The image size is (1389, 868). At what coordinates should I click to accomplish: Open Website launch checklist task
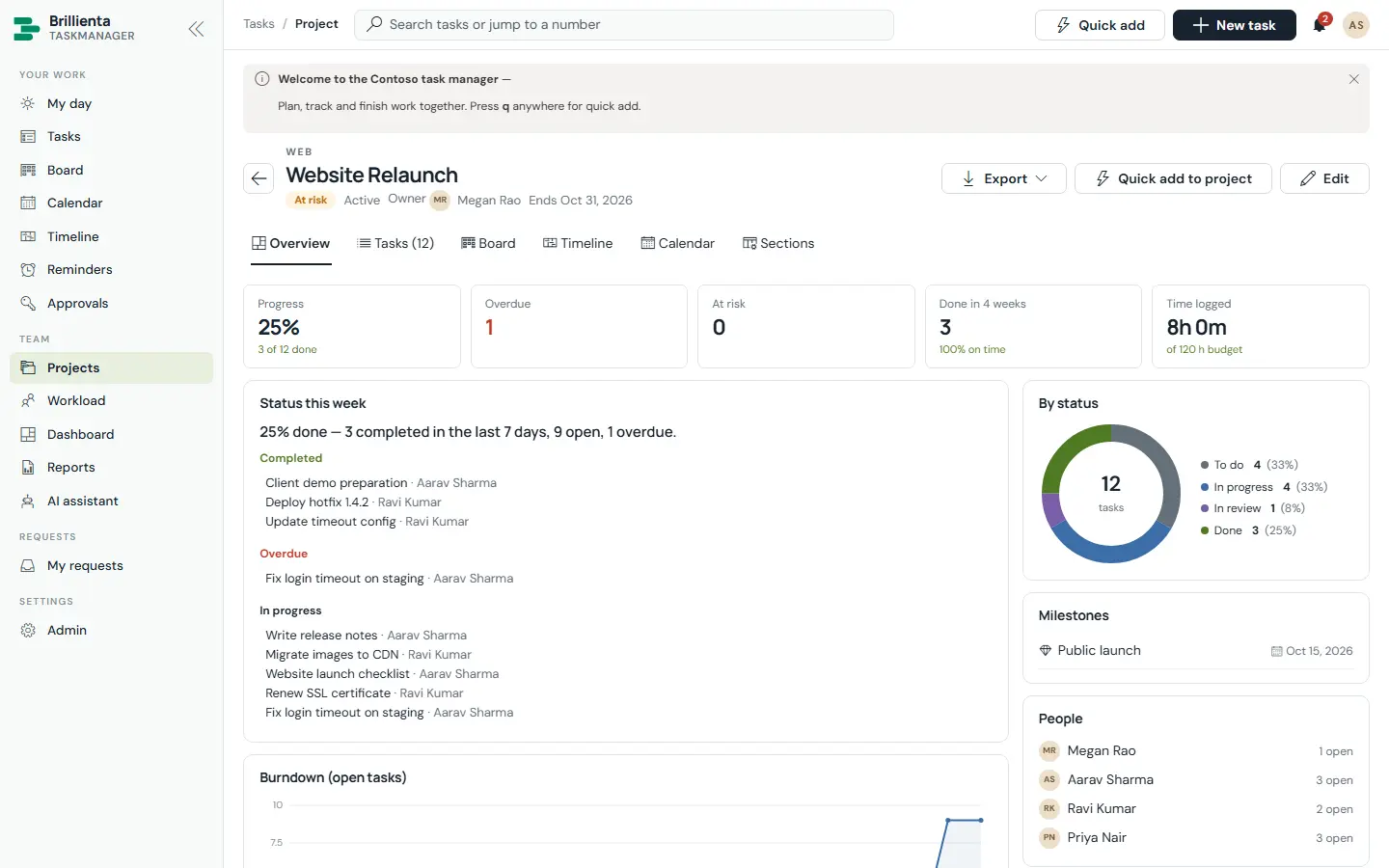338,674
